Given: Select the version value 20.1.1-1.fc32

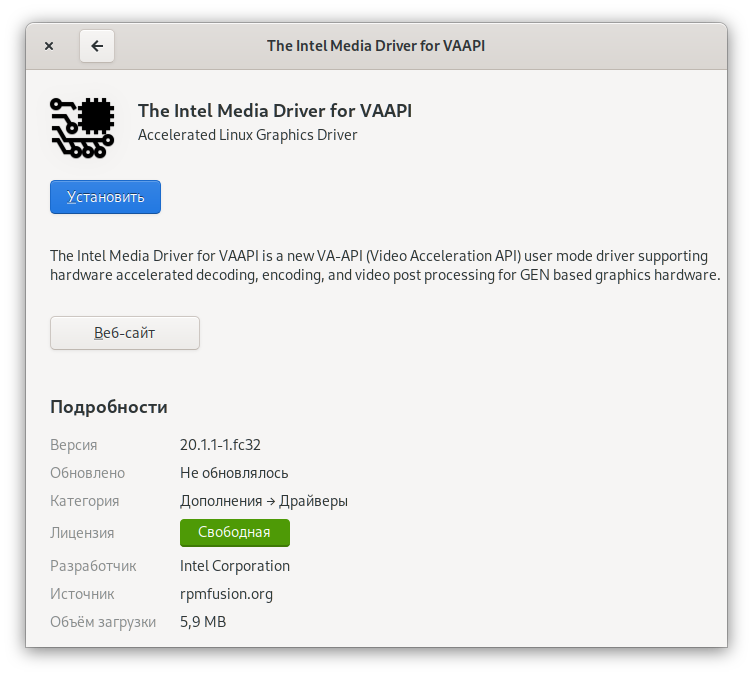Looking at the screenshot, I should pyautogui.click(x=220, y=445).
